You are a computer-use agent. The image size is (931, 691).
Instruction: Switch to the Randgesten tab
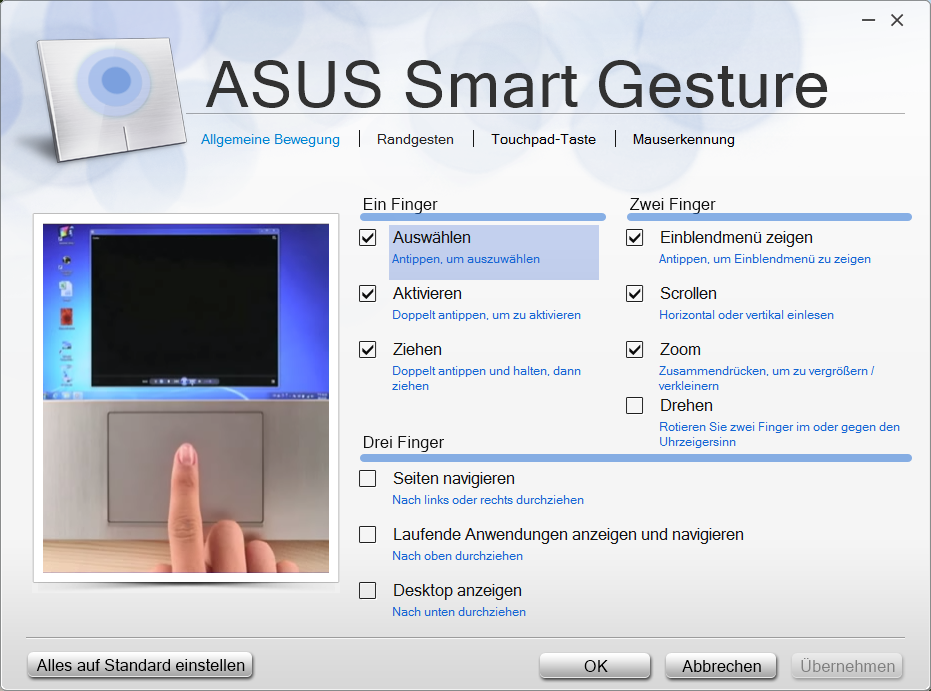tap(415, 140)
